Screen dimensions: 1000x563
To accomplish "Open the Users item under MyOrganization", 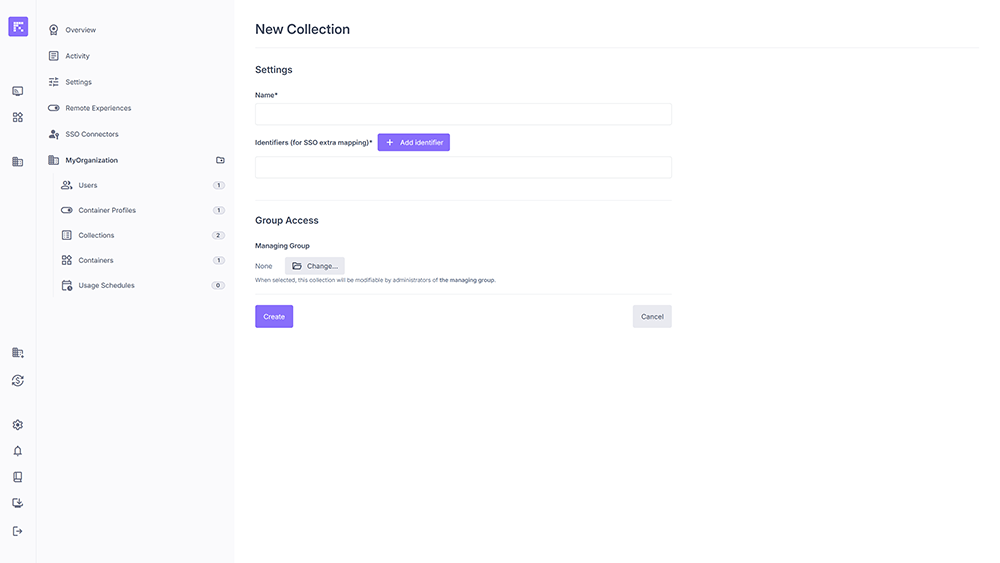I will click(88, 185).
